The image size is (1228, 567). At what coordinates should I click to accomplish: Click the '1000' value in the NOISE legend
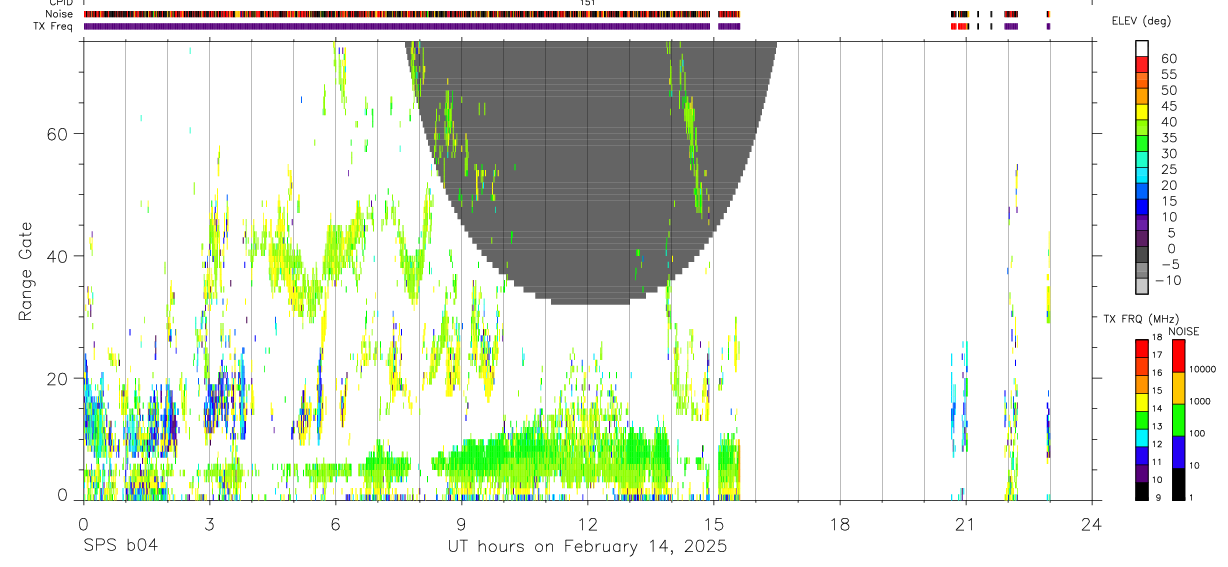point(1199,401)
